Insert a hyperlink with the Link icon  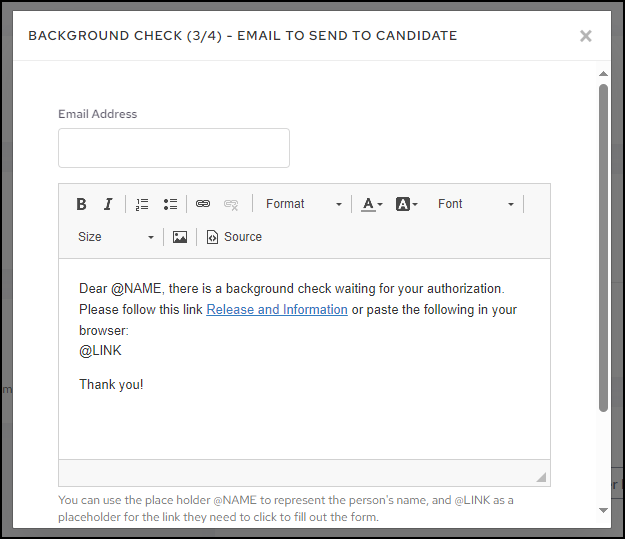point(203,204)
